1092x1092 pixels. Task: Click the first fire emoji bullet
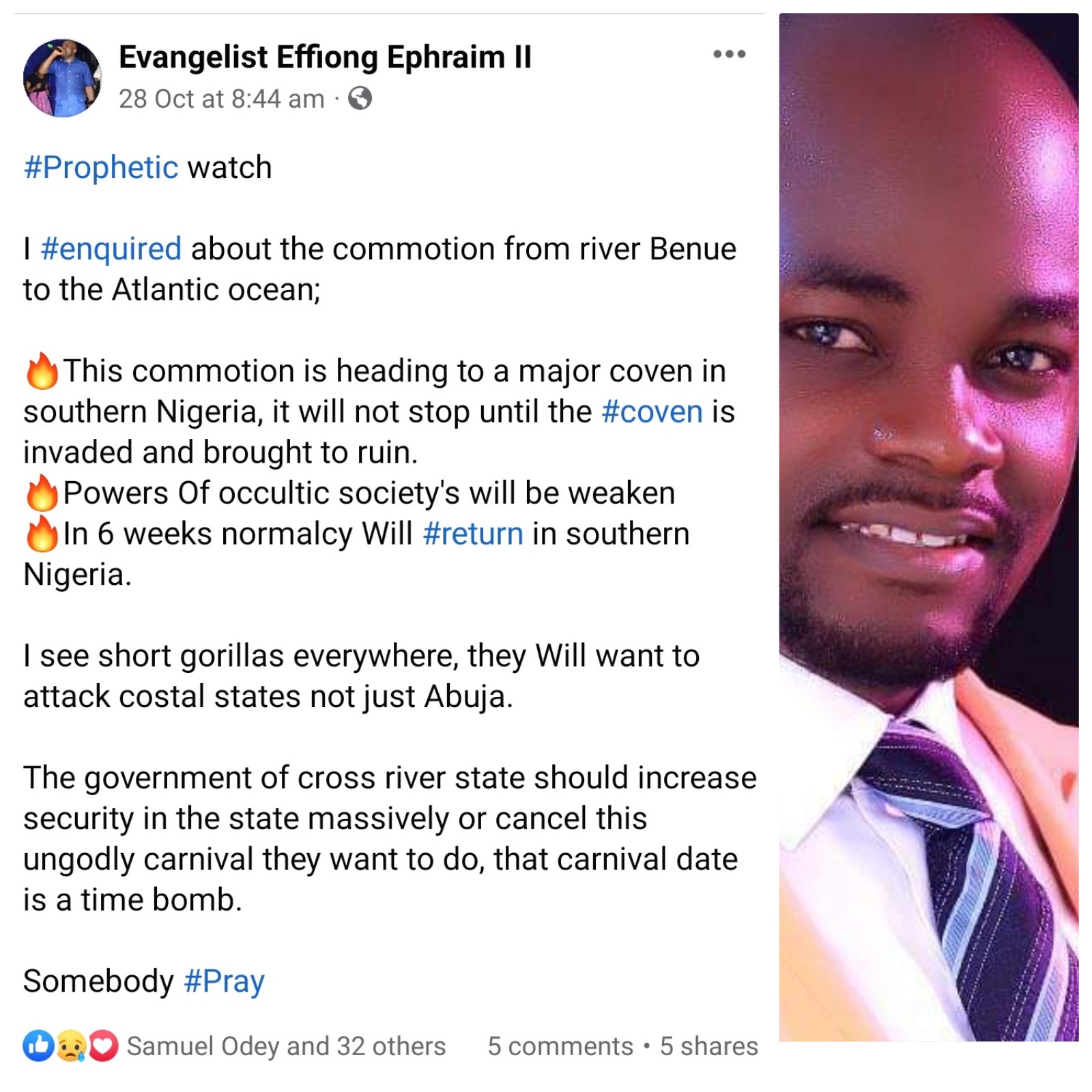(42, 371)
